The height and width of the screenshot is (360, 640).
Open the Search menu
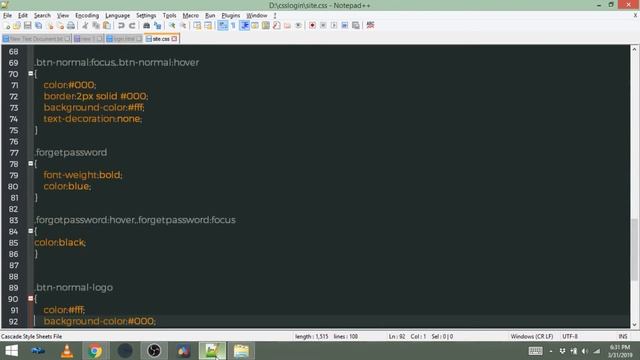pyautogui.click(x=42, y=16)
